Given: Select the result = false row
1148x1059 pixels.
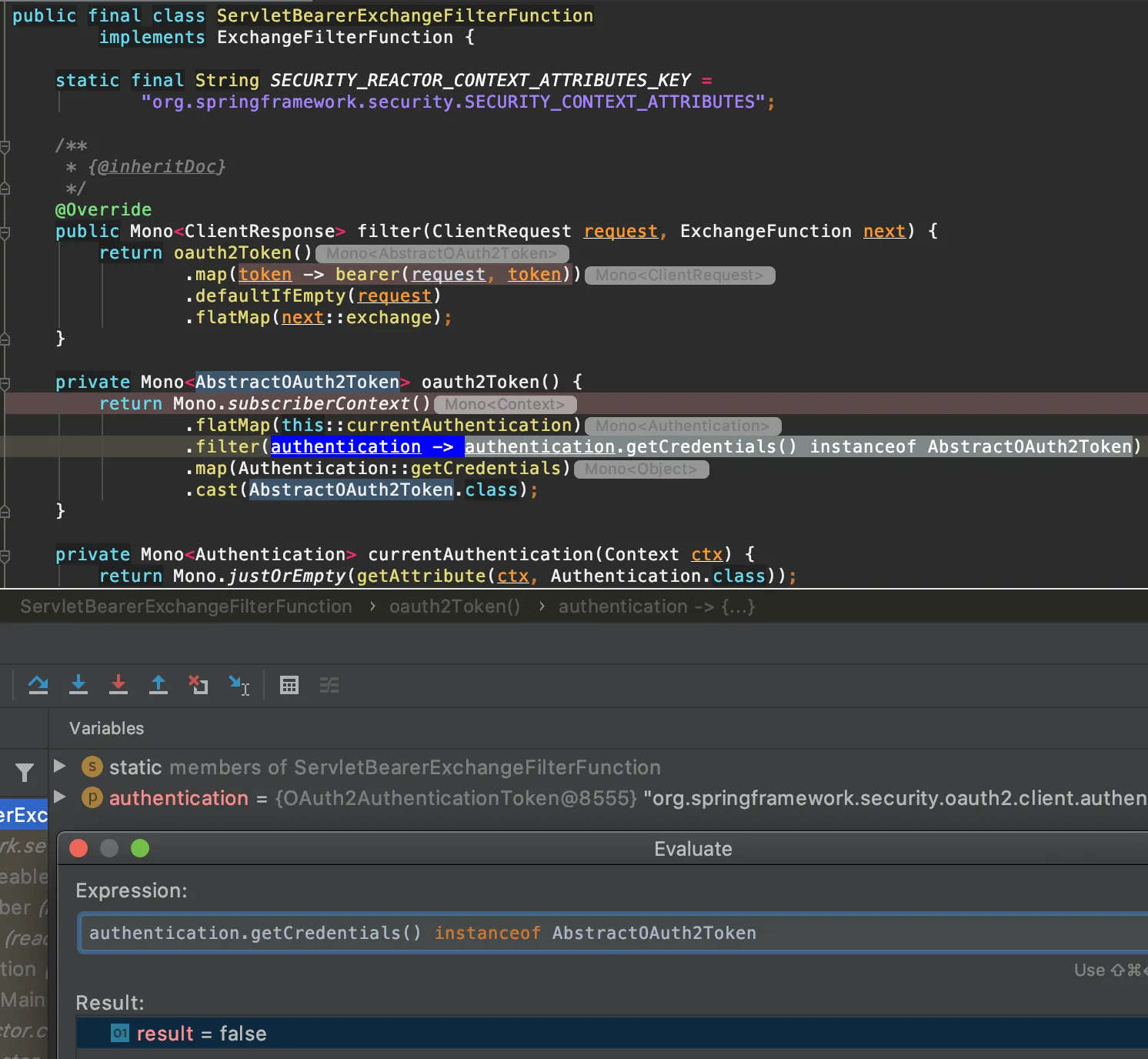Looking at the screenshot, I should tap(202, 1034).
